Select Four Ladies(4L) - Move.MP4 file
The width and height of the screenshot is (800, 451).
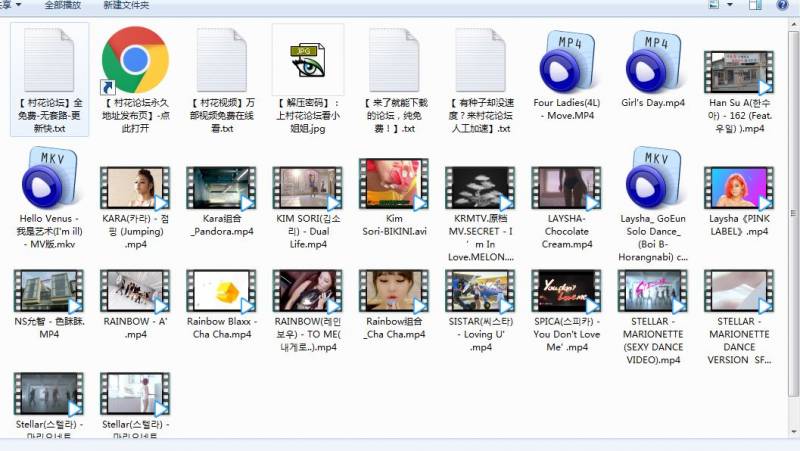tap(566, 74)
